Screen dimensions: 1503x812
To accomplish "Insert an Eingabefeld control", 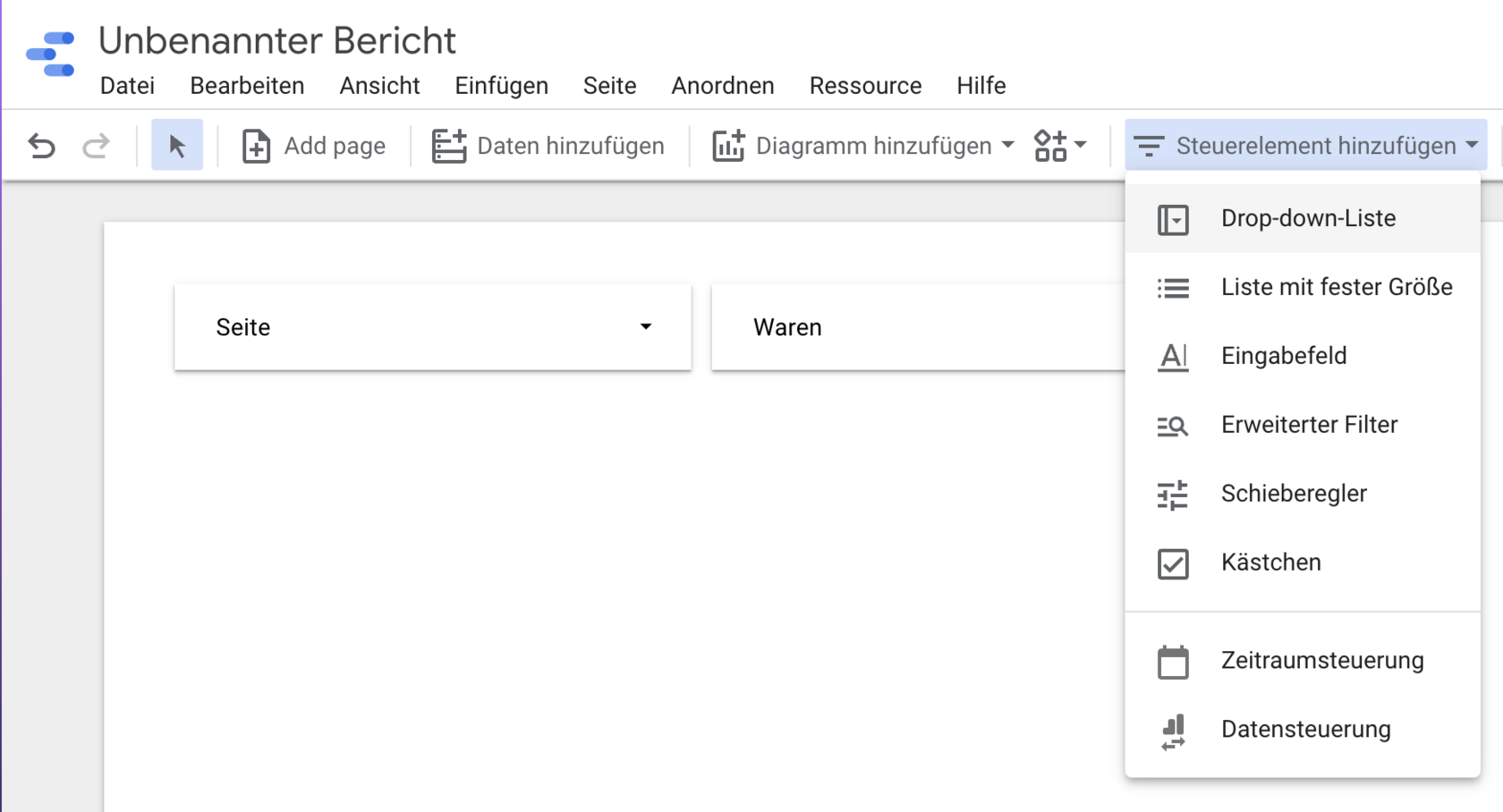I will tap(1283, 356).
